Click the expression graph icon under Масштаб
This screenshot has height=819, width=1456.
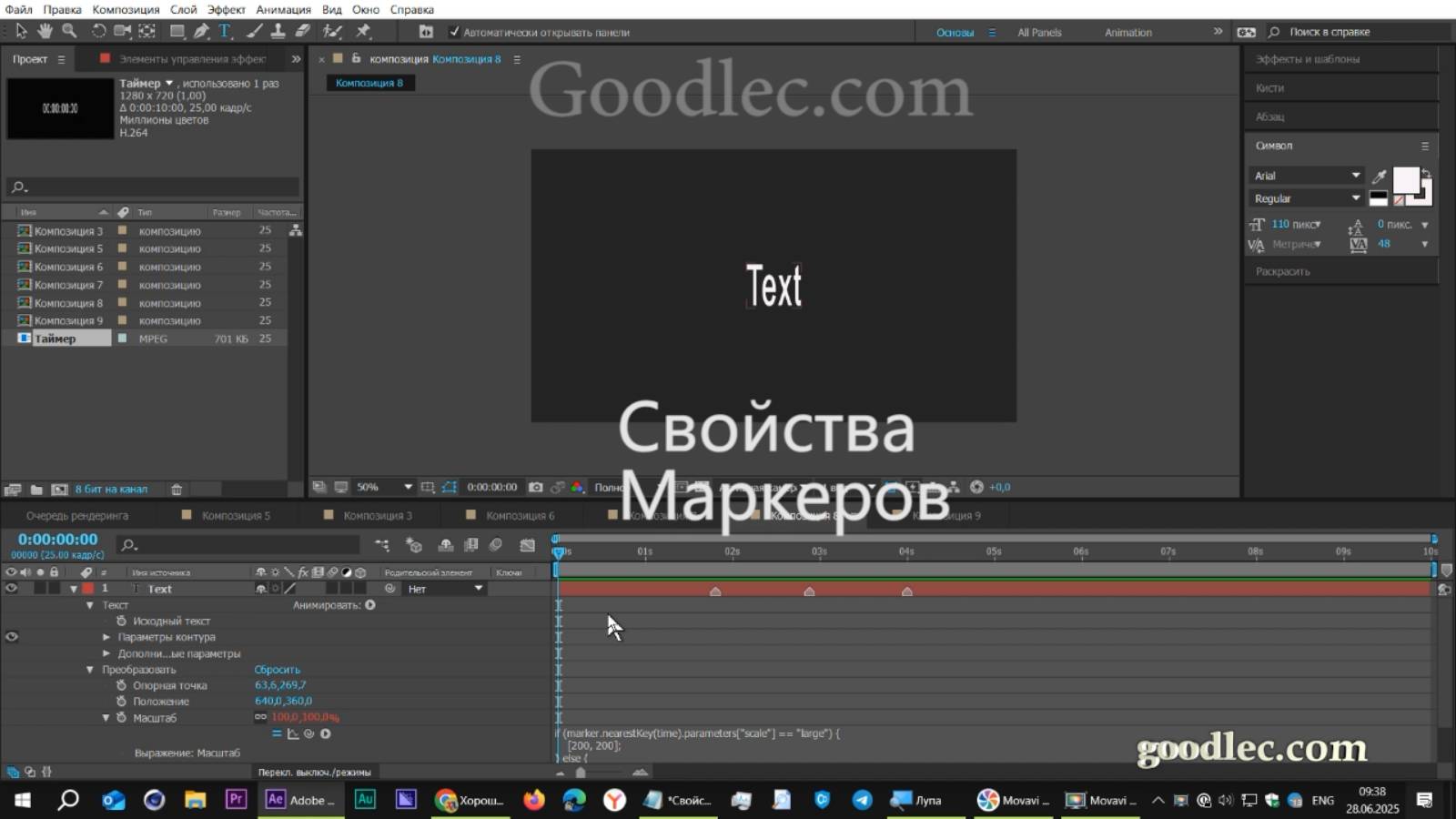293,733
